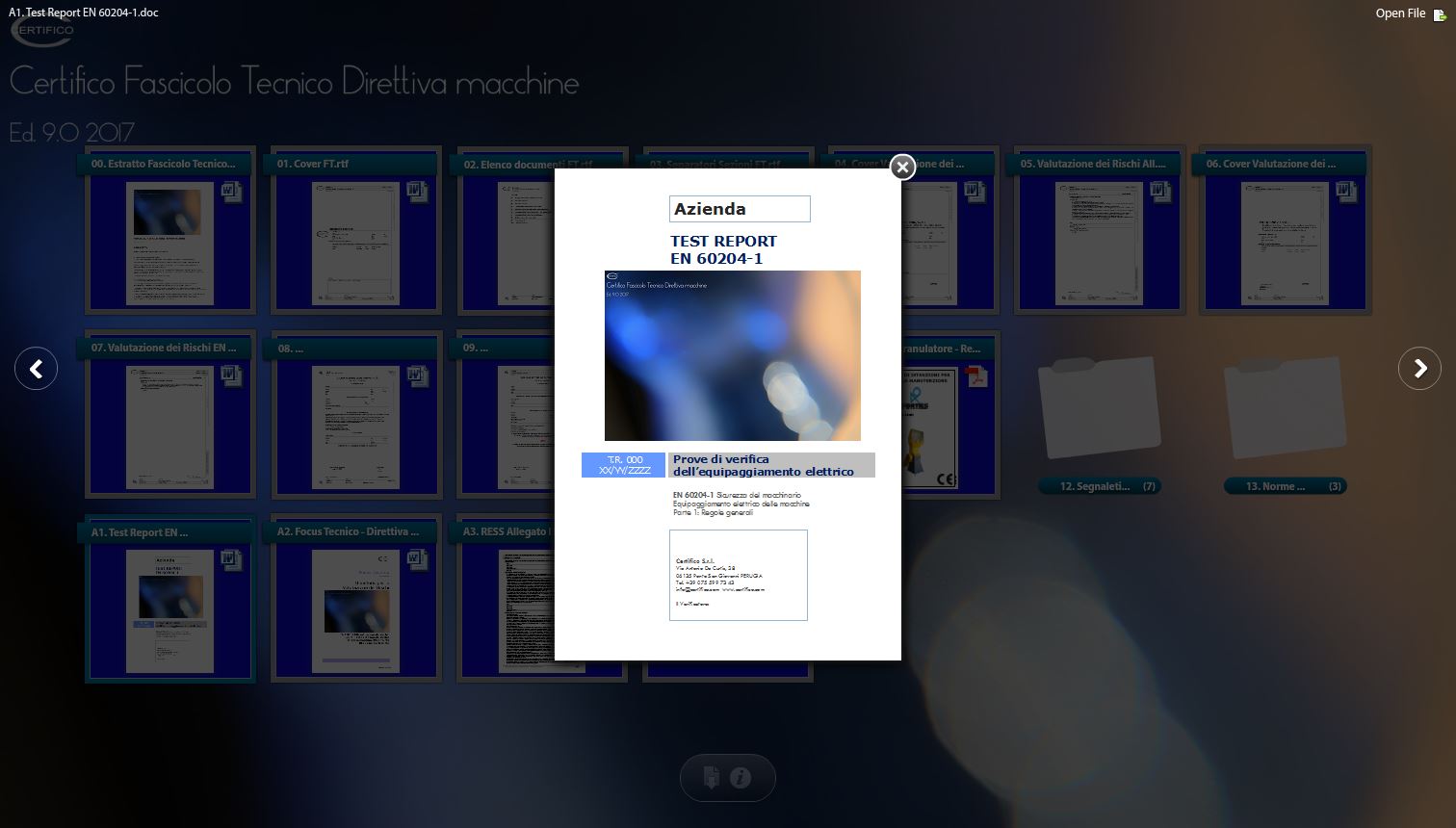This screenshot has width=1456, height=828.
Task: Open the 07. Valutazione dei Rischi EN thumbnail
Action: pos(169,427)
